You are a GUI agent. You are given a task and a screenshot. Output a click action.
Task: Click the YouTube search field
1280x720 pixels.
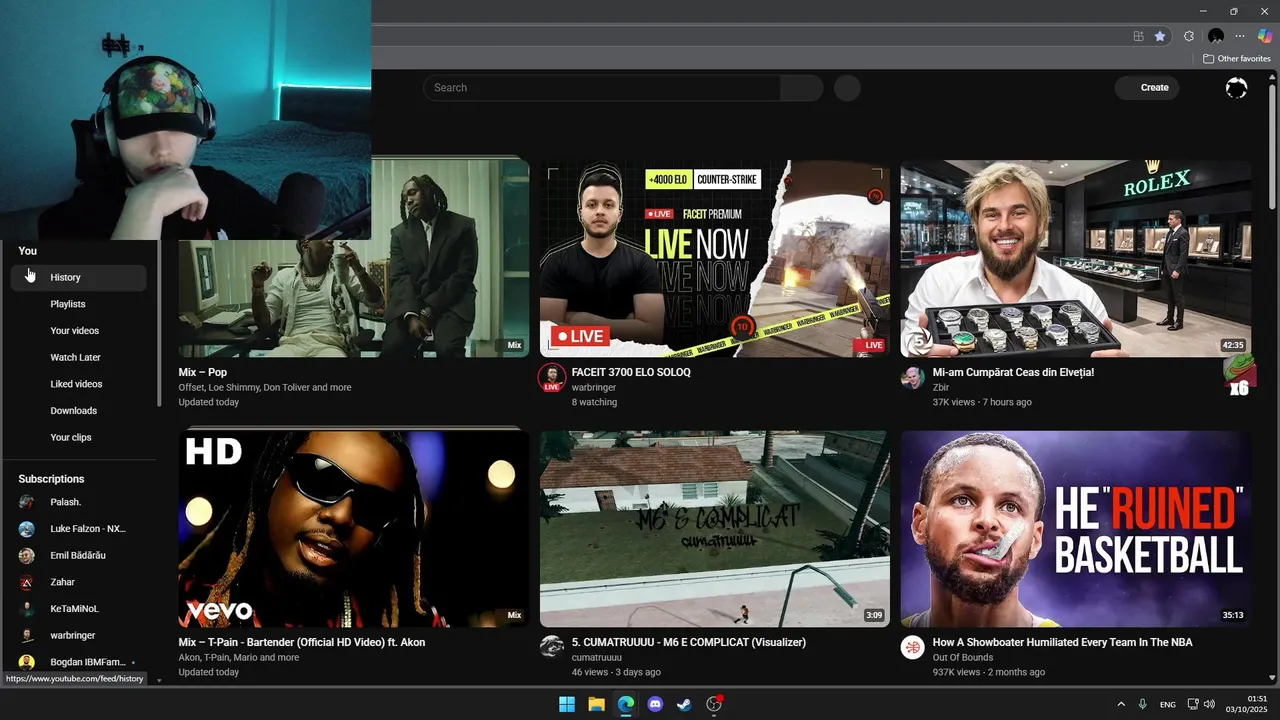[x=601, y=88]
